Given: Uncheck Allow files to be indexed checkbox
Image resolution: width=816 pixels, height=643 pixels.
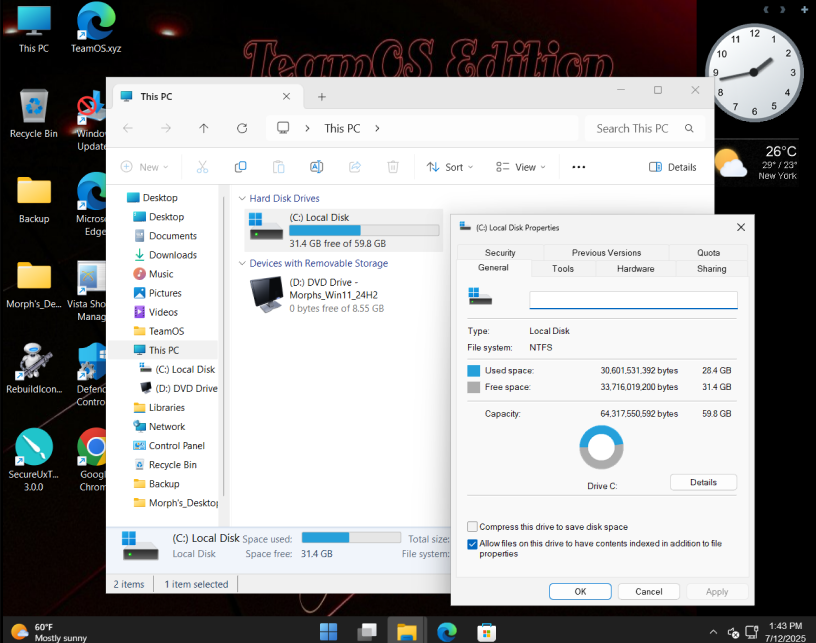Looking at the screenshot, I should [x=473, y=544].
